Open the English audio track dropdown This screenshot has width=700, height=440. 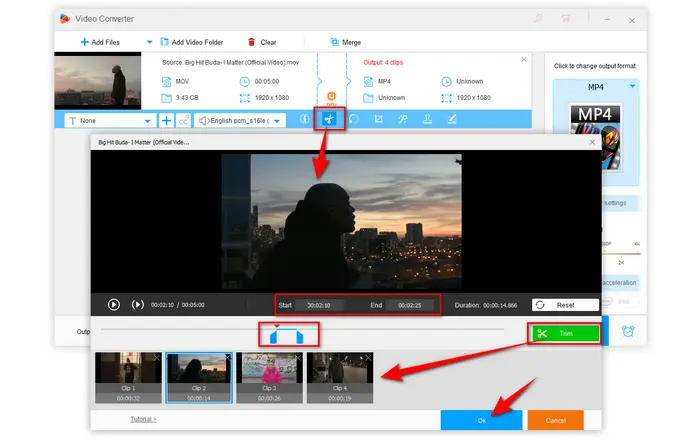[240, 120]
